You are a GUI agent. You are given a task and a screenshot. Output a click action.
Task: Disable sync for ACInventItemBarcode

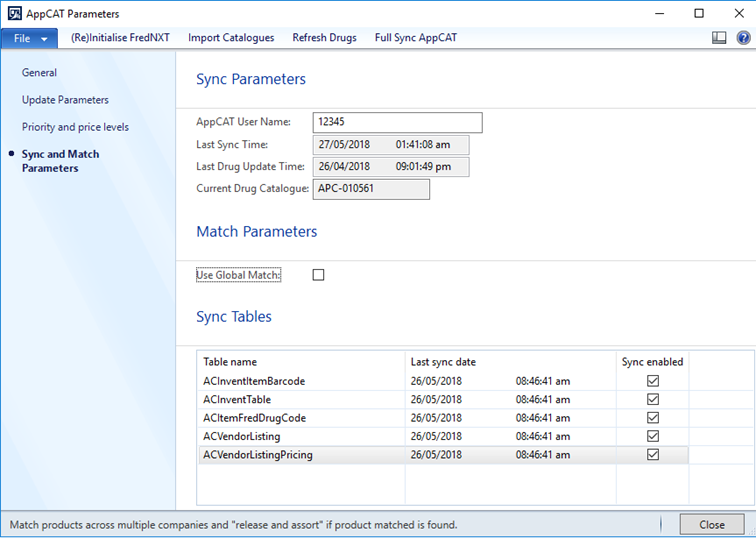point(653,381)
